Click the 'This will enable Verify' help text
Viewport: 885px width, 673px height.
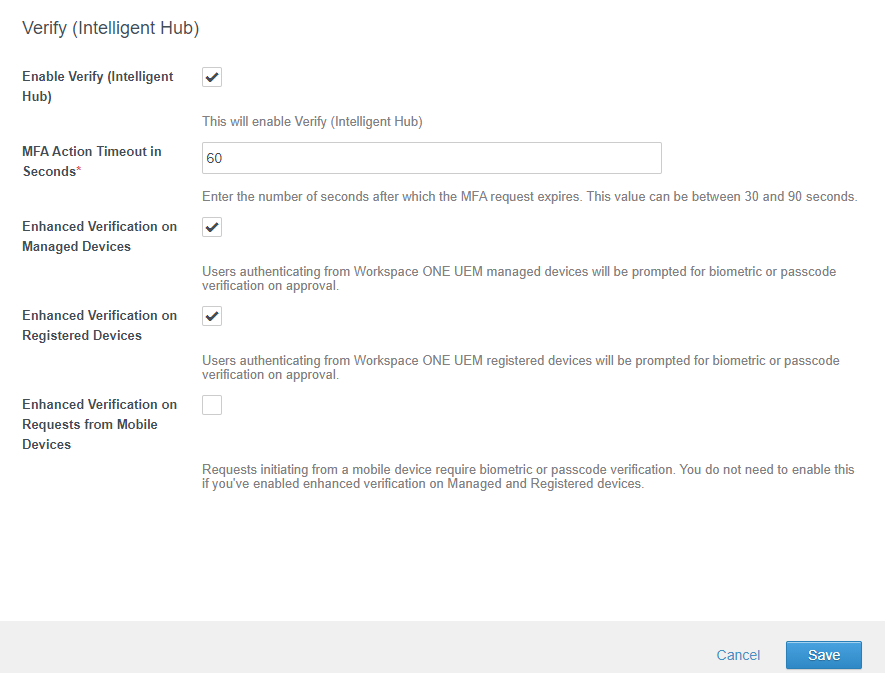(x=312, y=122)
